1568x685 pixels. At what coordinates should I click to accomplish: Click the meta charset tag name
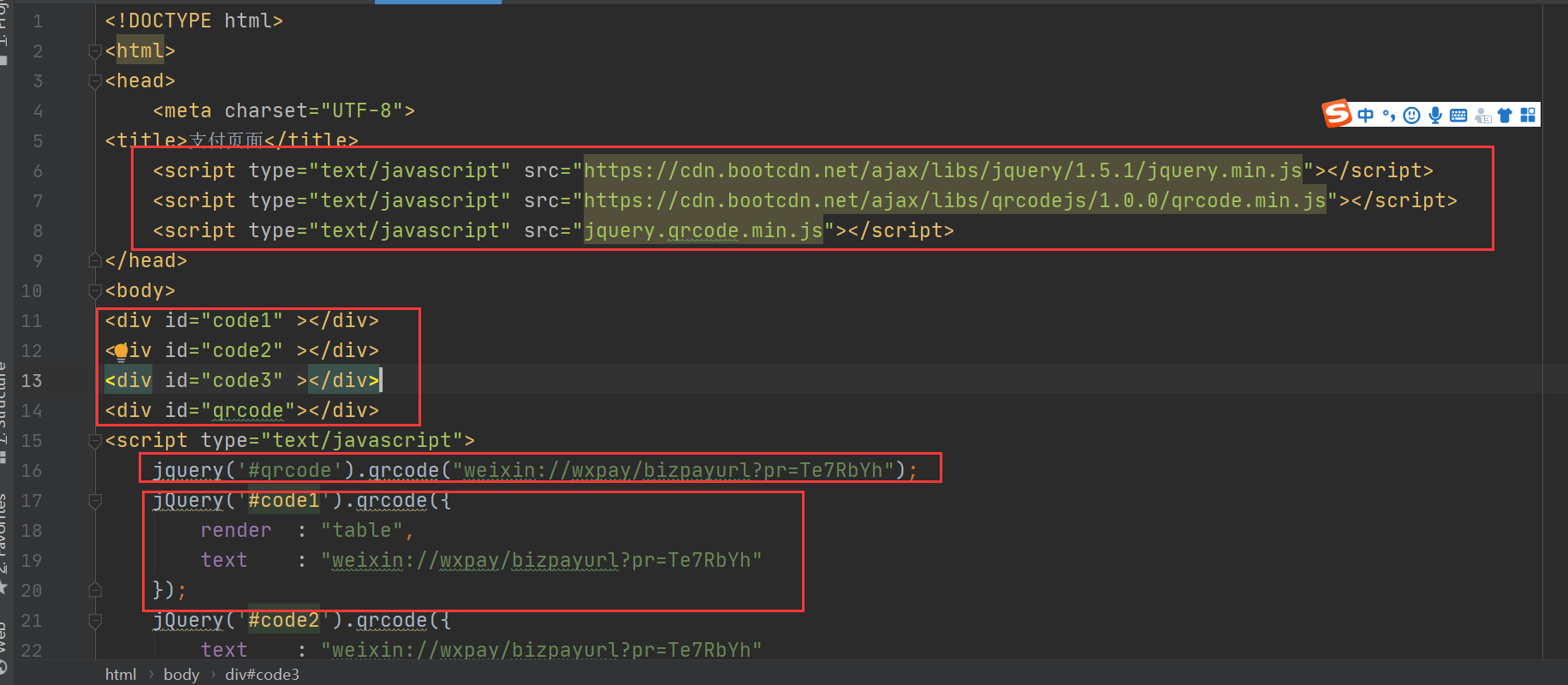tap(188, 110)
